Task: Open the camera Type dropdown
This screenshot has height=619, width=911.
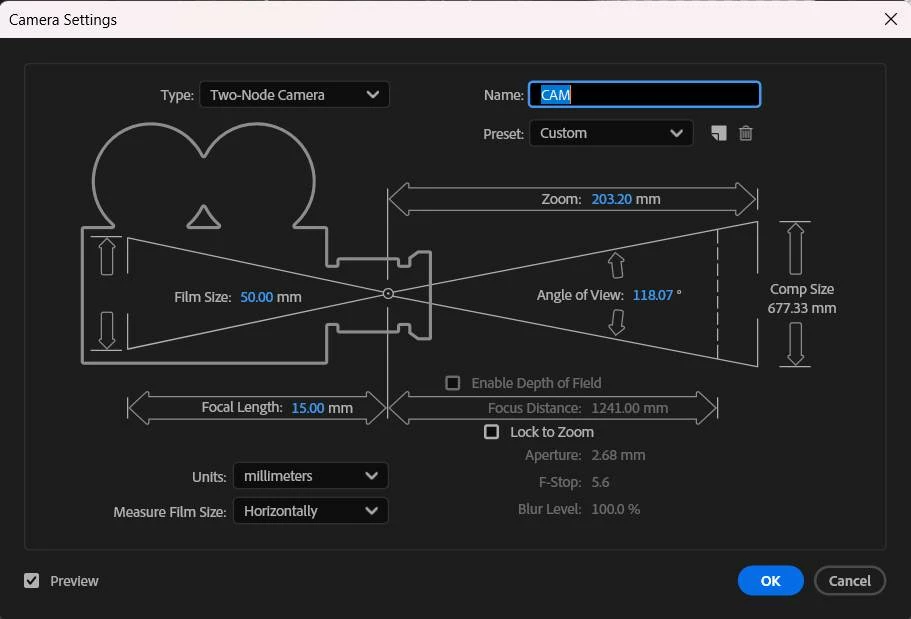Action: coord(295,95)
